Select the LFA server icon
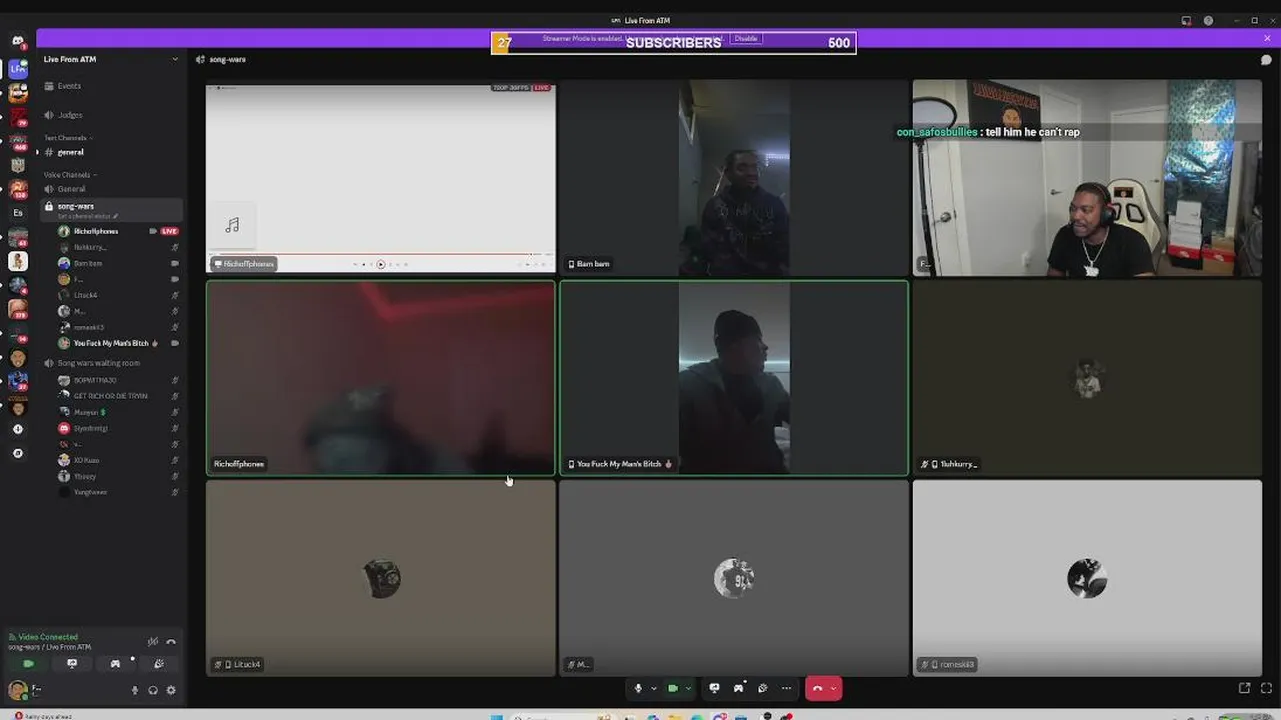1281x720 pixels. click(18, 69)
